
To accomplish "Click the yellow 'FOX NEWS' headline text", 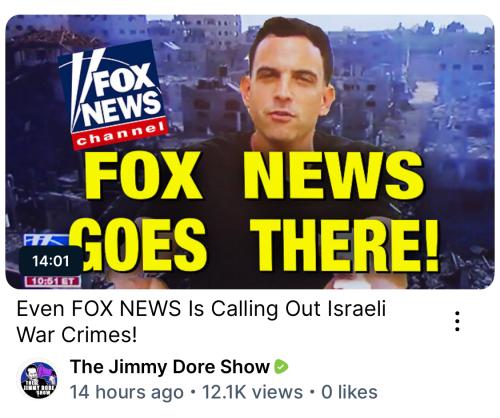I will click(254, 176).
